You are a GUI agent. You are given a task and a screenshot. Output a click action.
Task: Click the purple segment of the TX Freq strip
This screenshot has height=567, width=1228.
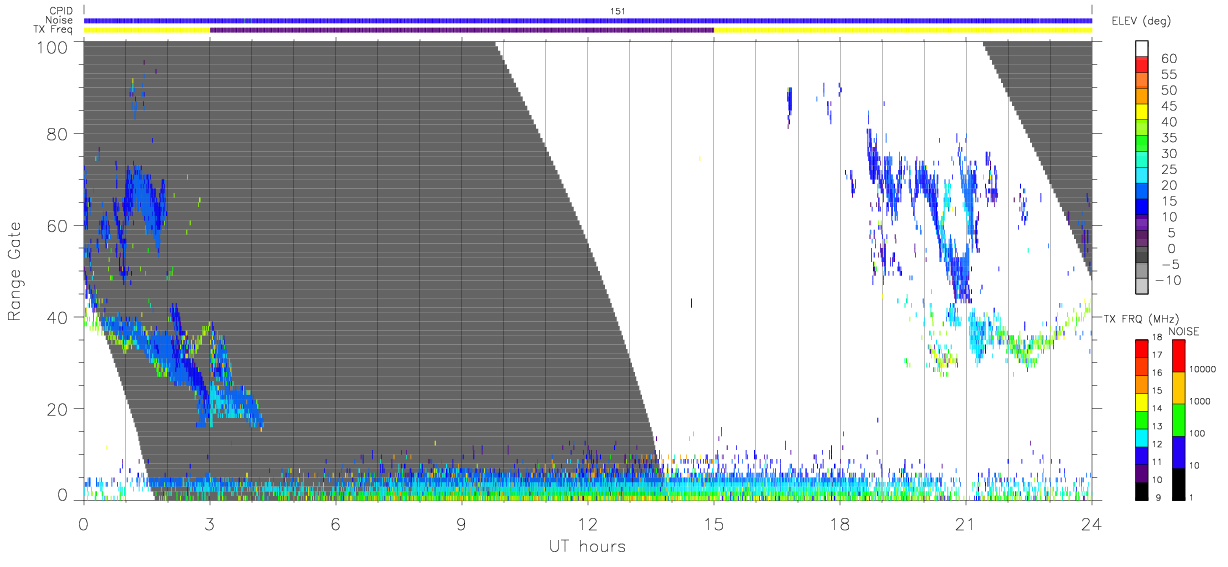pyautogui.click(x=462, y=30)
